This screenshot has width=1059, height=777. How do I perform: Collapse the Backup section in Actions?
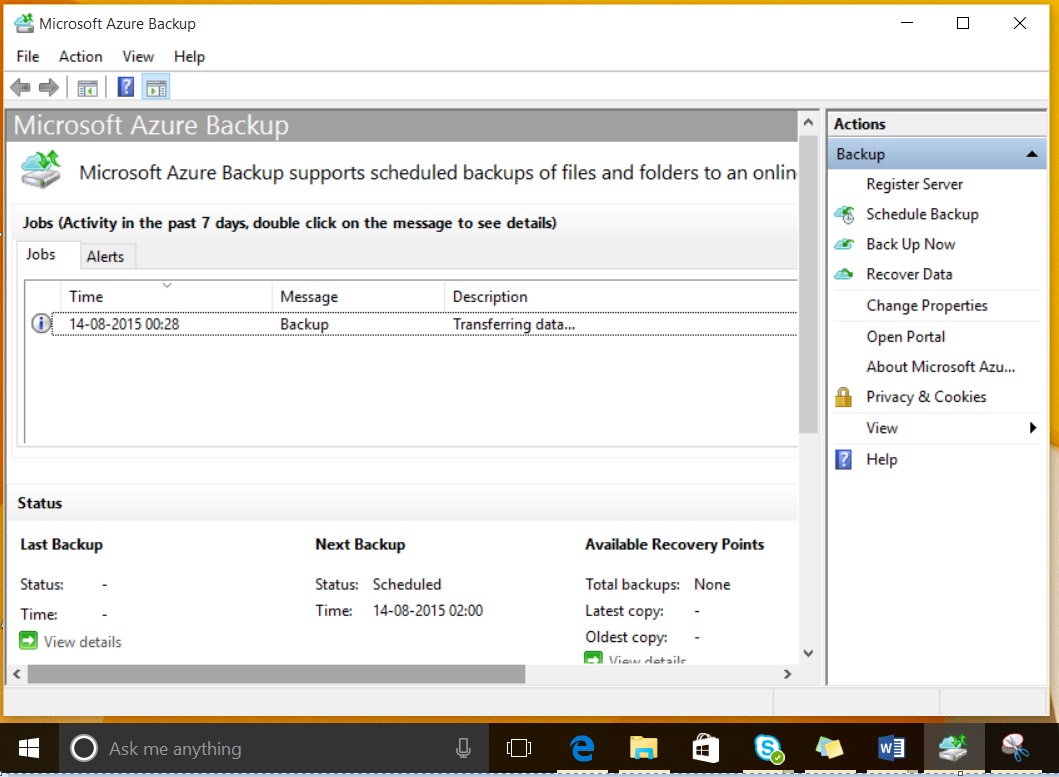tap(1031, 154)
